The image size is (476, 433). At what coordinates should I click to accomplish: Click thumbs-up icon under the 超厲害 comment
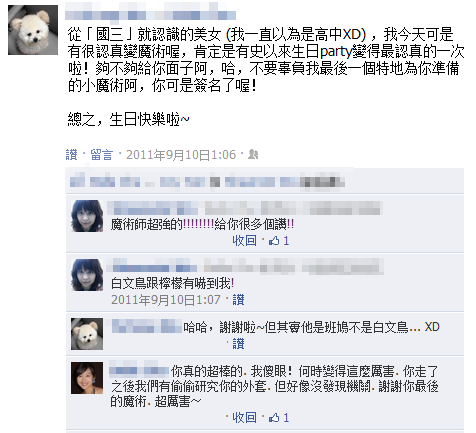[274, 417]
